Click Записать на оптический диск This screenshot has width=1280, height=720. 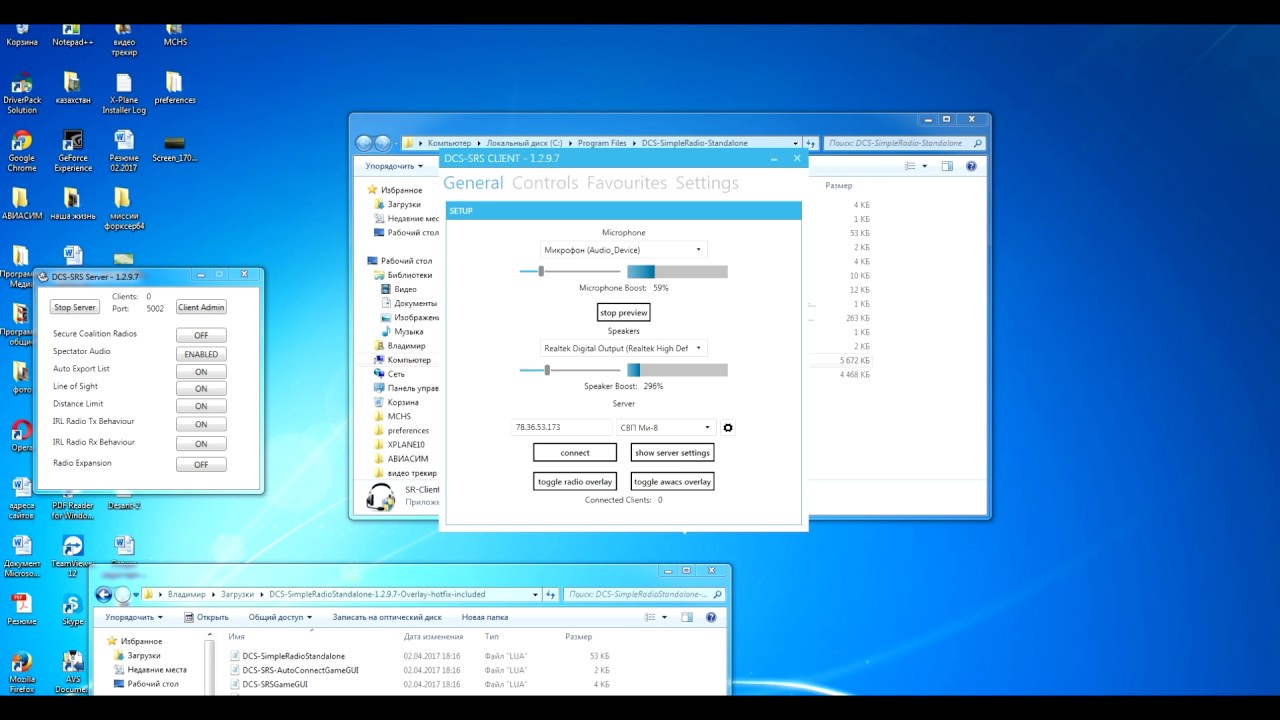click(387, 617)
